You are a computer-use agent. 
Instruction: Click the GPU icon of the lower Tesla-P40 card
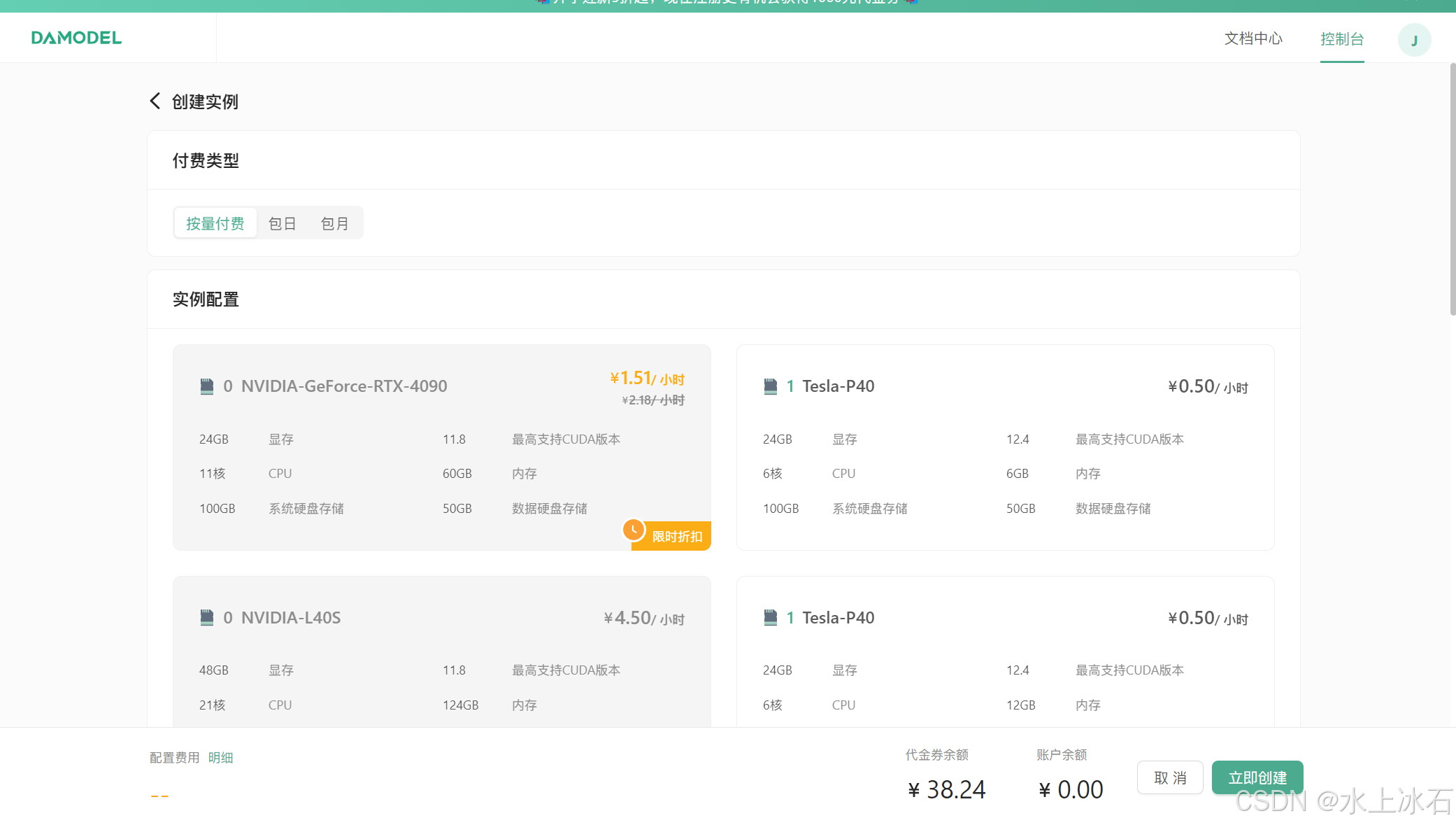[770, 618]
